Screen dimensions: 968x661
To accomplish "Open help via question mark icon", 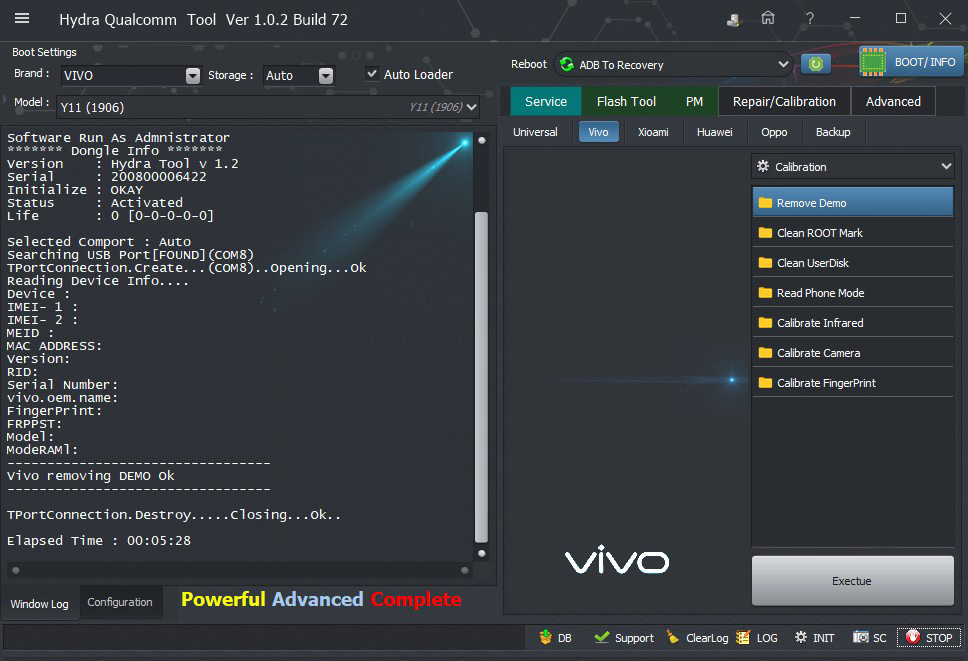I will tap(809, 19).
